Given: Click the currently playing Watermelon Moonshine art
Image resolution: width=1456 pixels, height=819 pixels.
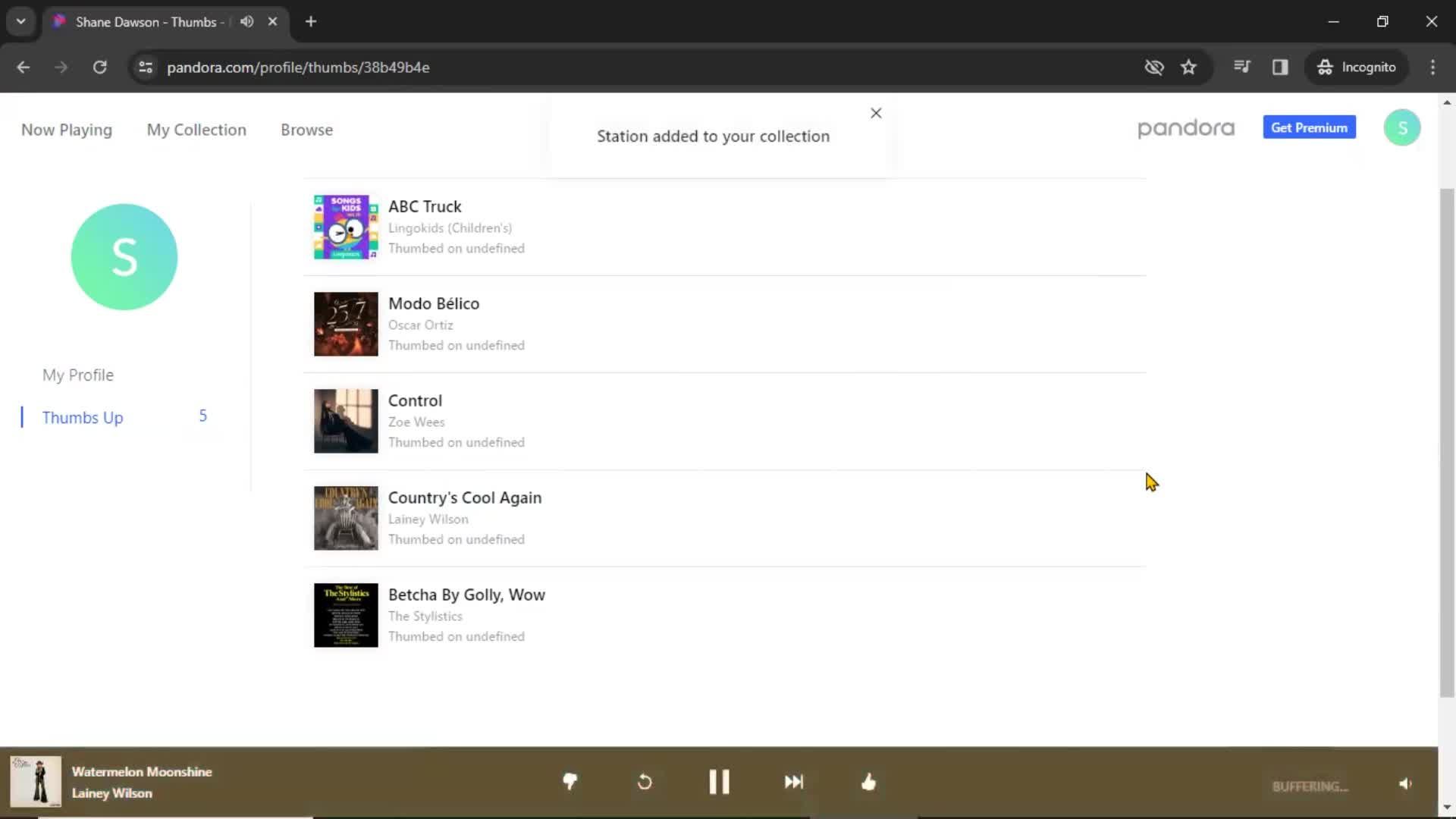Looking at the screenshot, I should point(35,783).
